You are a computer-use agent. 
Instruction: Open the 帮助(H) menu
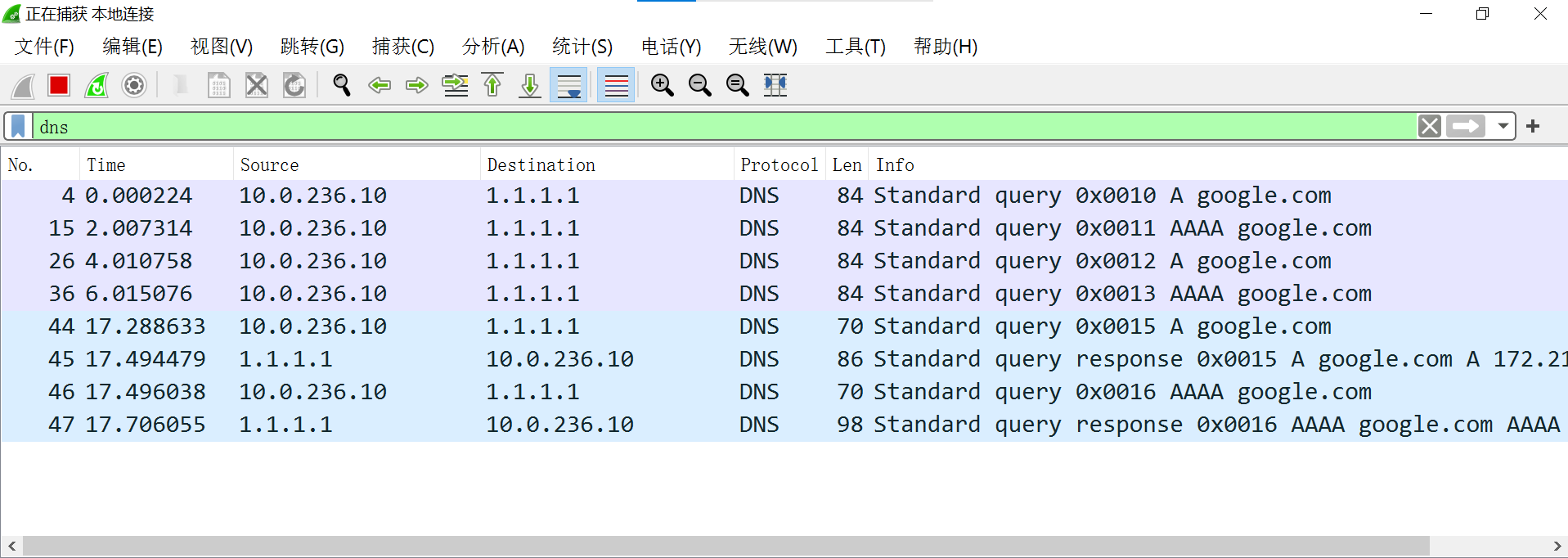click(x=946, y=47)
